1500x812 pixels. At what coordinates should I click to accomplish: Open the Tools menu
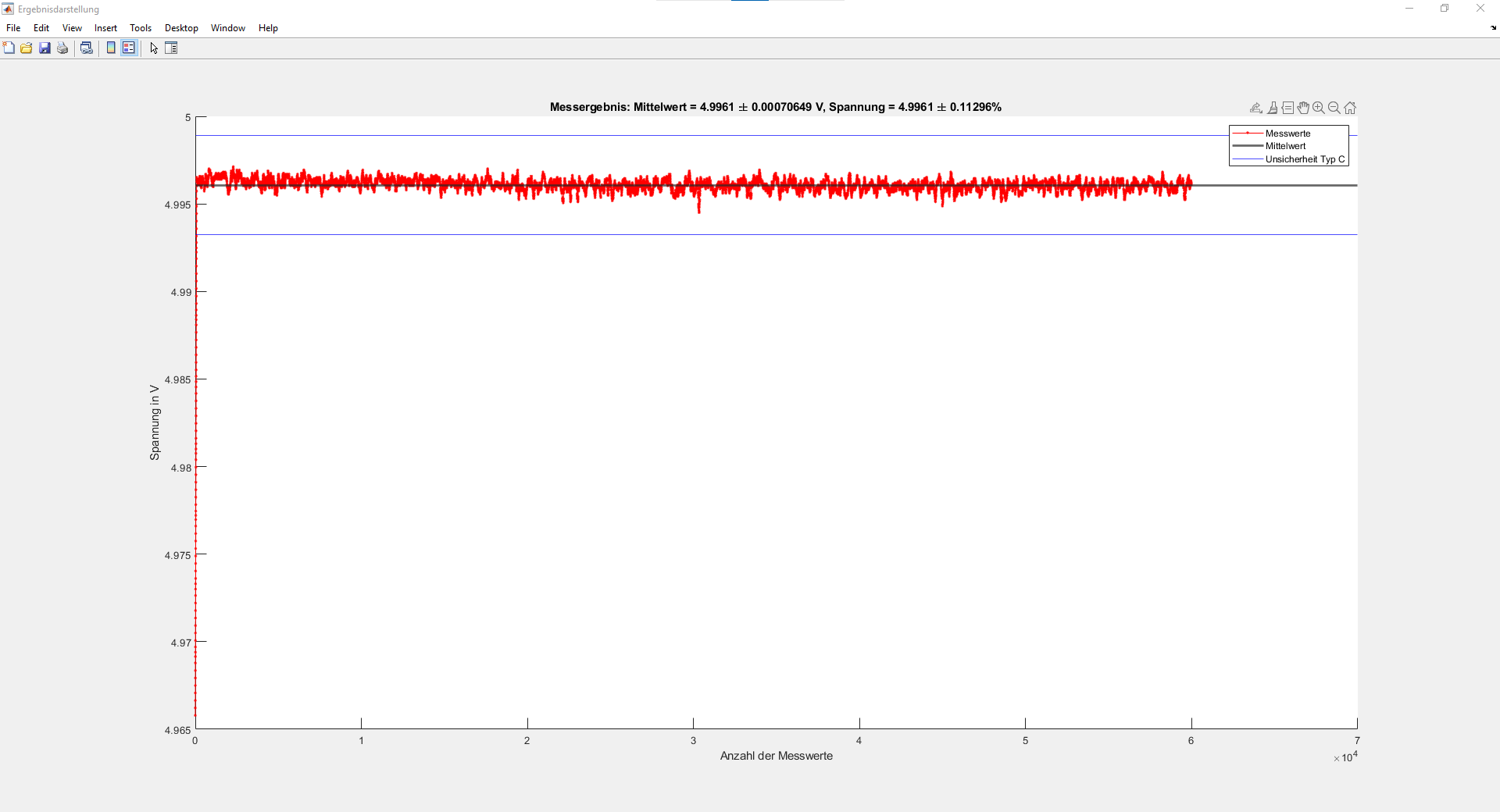pos(141,28)
